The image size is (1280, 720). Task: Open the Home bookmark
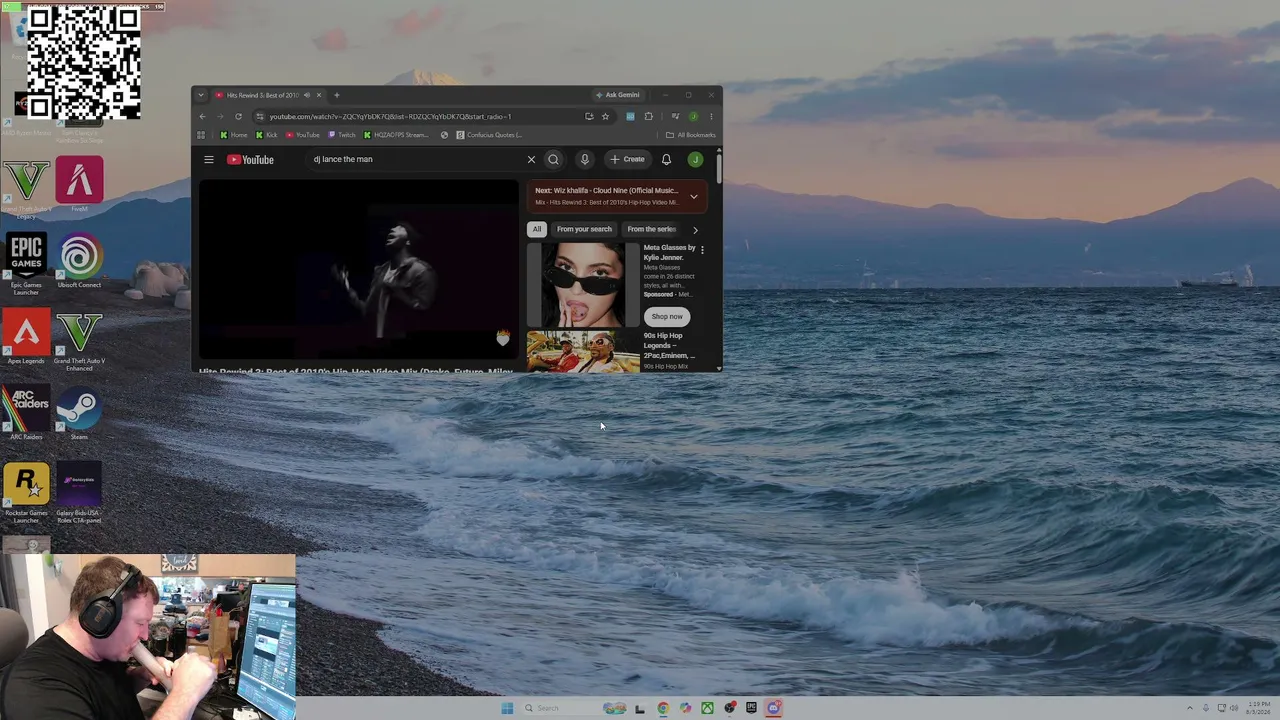point(234,135)
